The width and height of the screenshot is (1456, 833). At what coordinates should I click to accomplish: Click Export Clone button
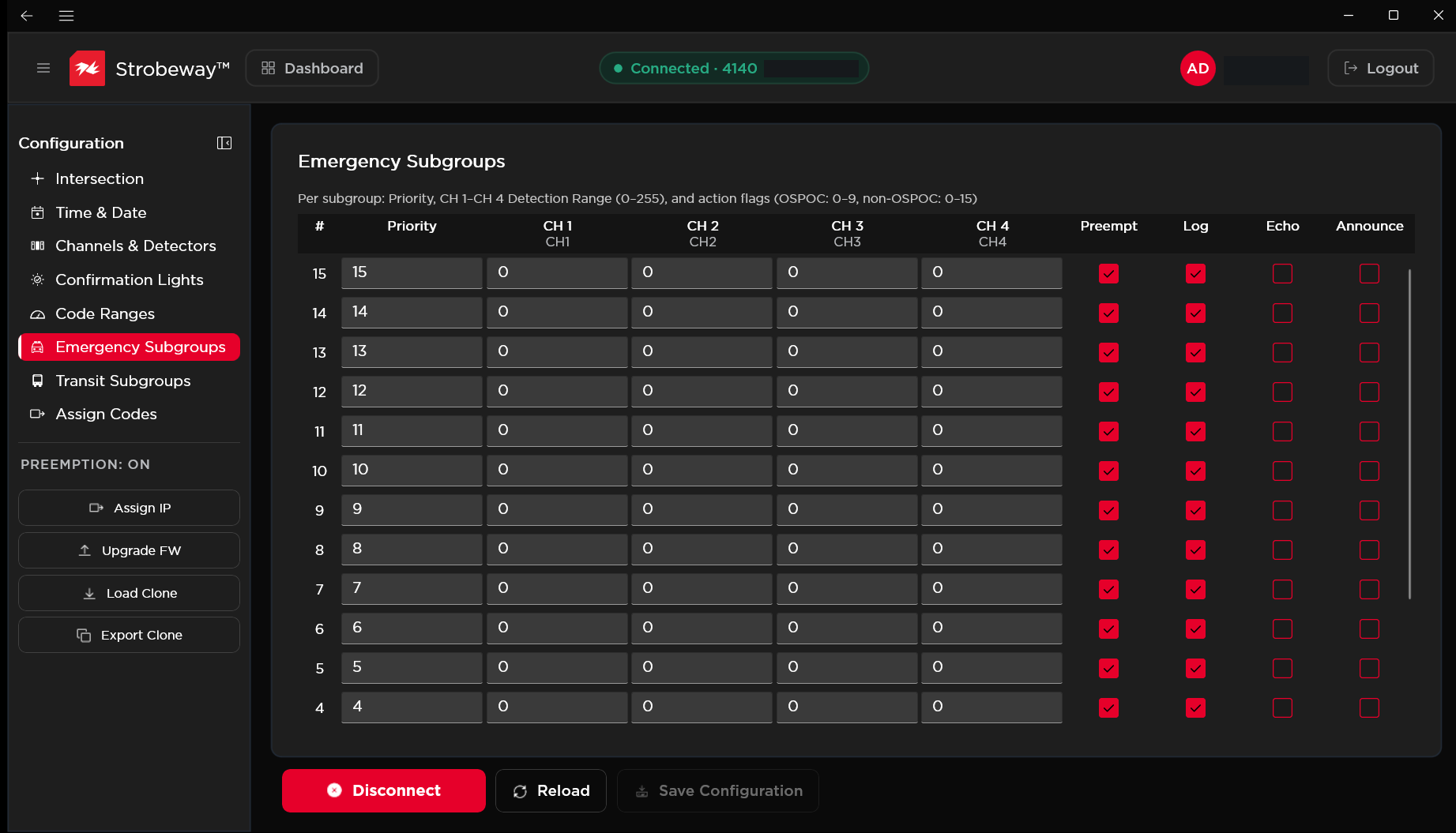click(129, 635)
